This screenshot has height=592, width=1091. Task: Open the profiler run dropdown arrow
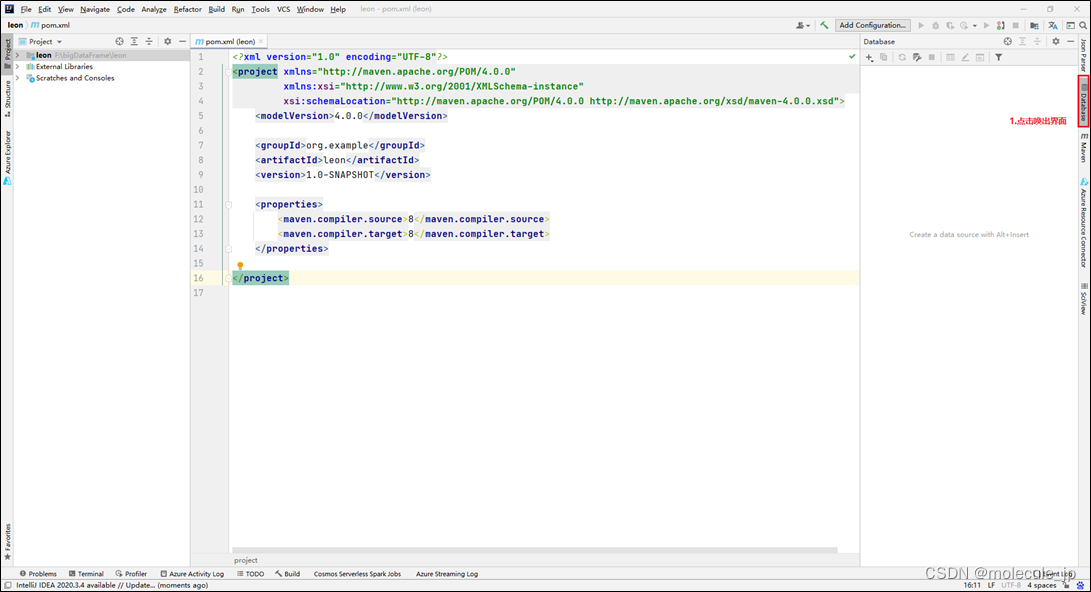pyautogui.click(x=975, y=26)
